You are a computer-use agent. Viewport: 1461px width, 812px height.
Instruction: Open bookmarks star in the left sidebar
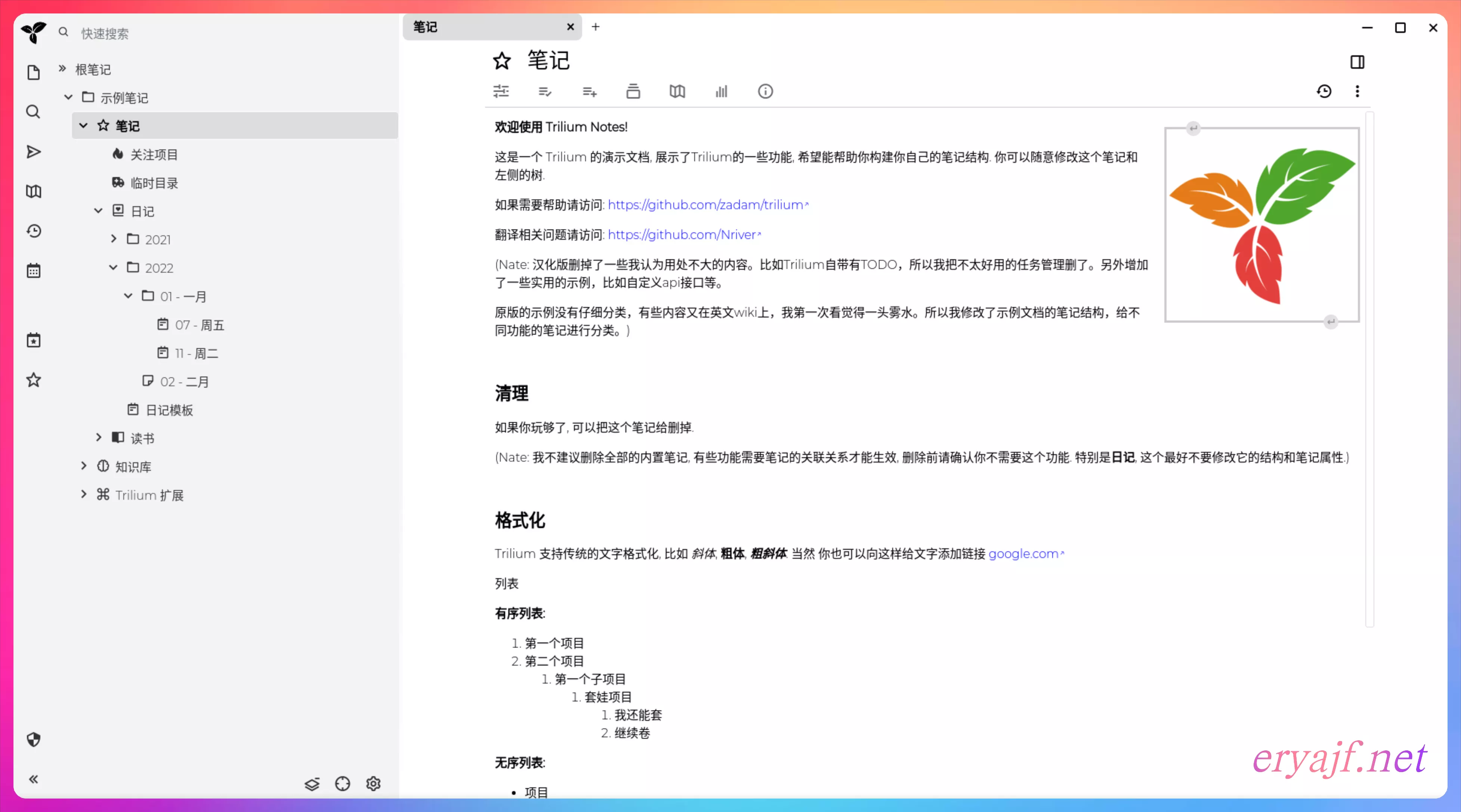pos(34,380)
